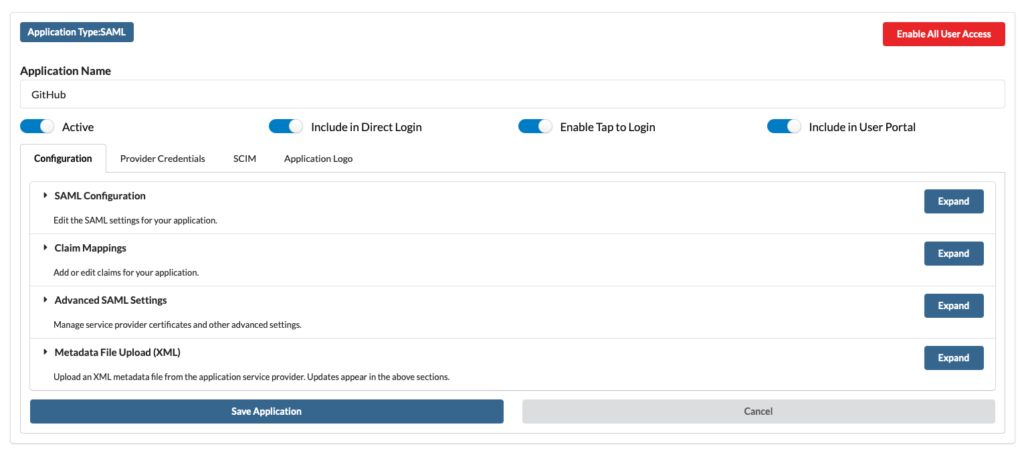Go to Application Logo tab
The width and height of the screenshot is (1024, 463).
coord(318,159)
